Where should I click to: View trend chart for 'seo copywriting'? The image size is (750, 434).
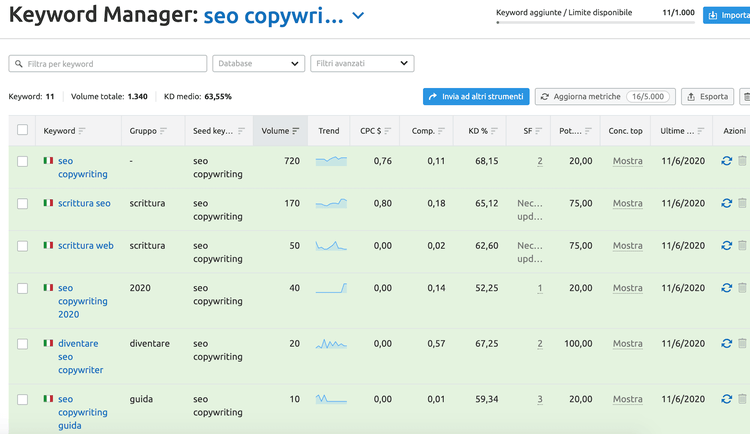331,161
